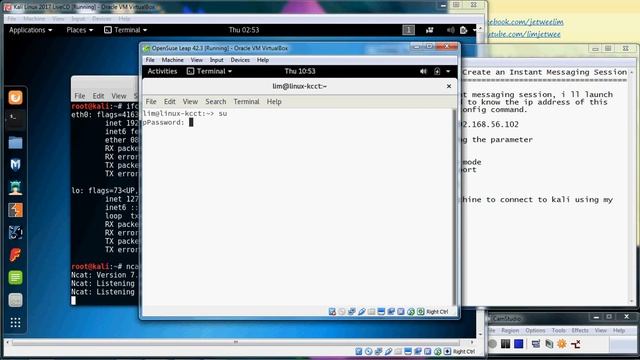Open the Edit menu in lim@linux-kcct terminal
Viewport: 640px width, 360px height.
coord(170,102)
